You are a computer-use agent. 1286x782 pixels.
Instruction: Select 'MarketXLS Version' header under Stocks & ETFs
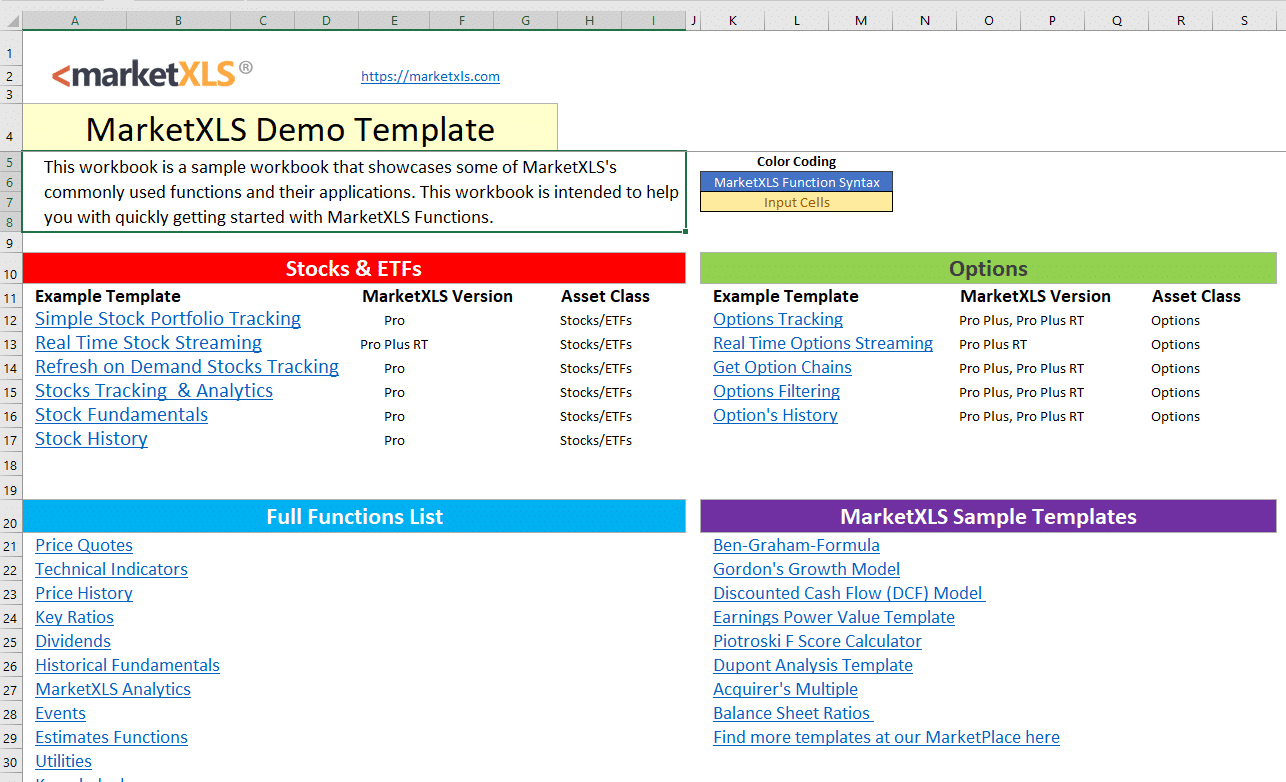[437, 296]
